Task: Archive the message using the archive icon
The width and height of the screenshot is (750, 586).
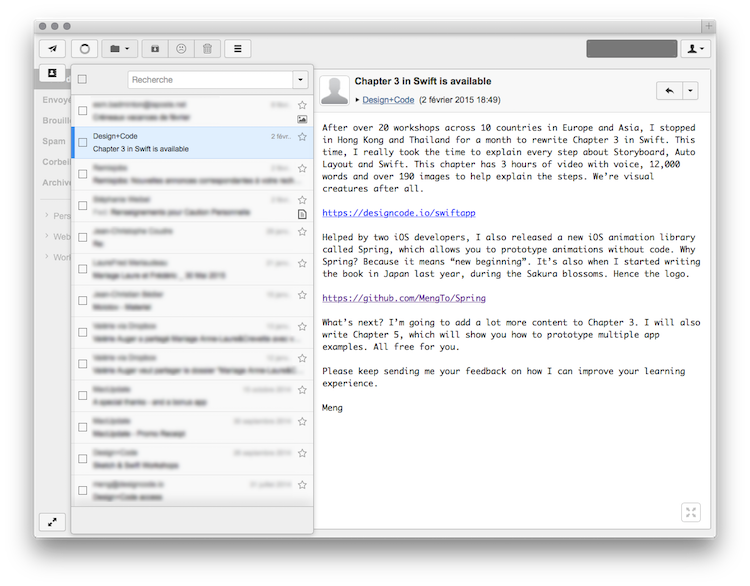Action: [154, 48]
